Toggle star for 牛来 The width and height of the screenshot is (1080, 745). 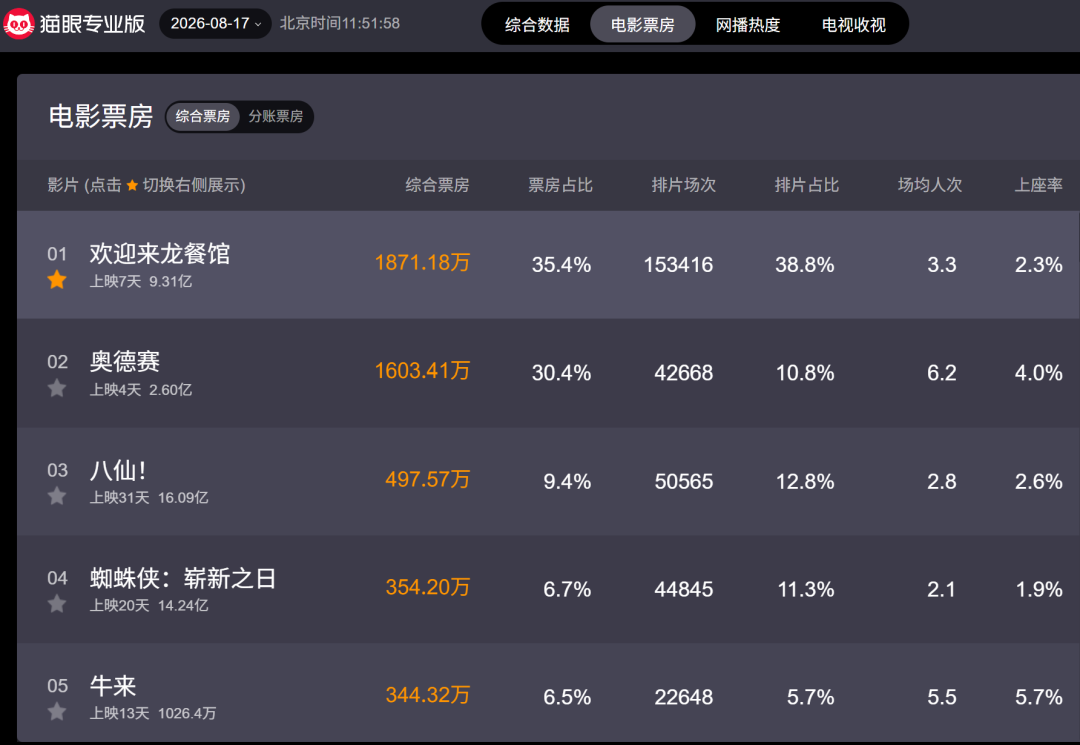coord(57,712)
